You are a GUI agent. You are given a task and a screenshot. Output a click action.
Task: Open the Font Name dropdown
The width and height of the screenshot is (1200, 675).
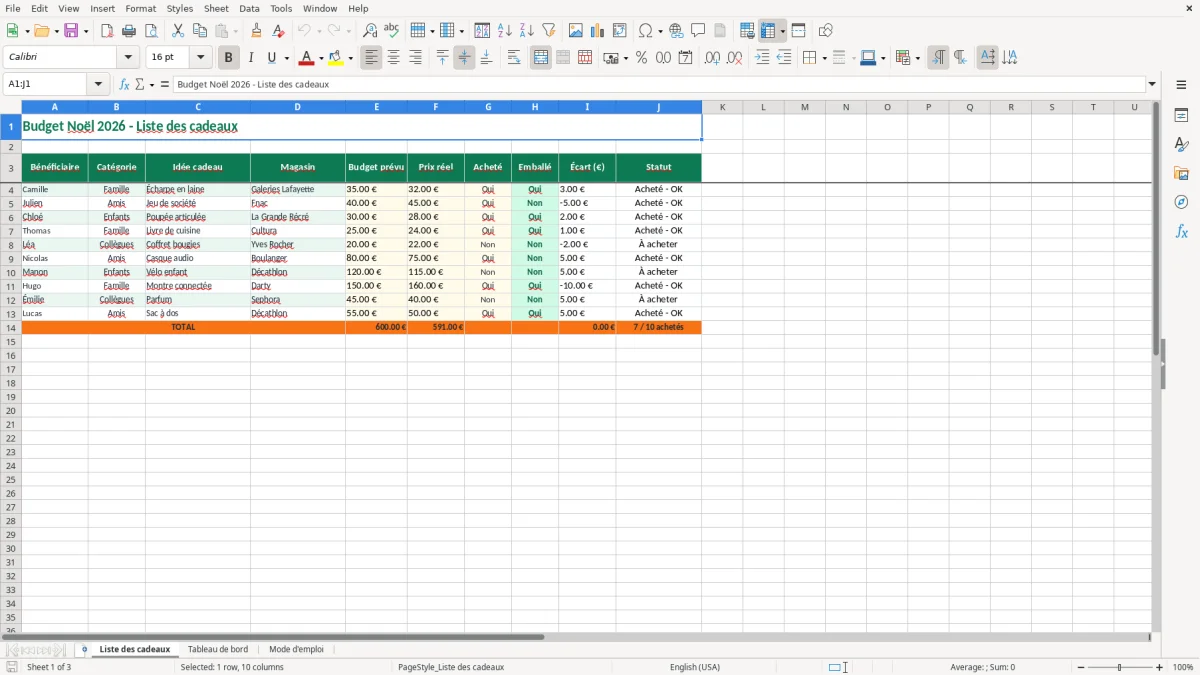(x=128, y=58)
